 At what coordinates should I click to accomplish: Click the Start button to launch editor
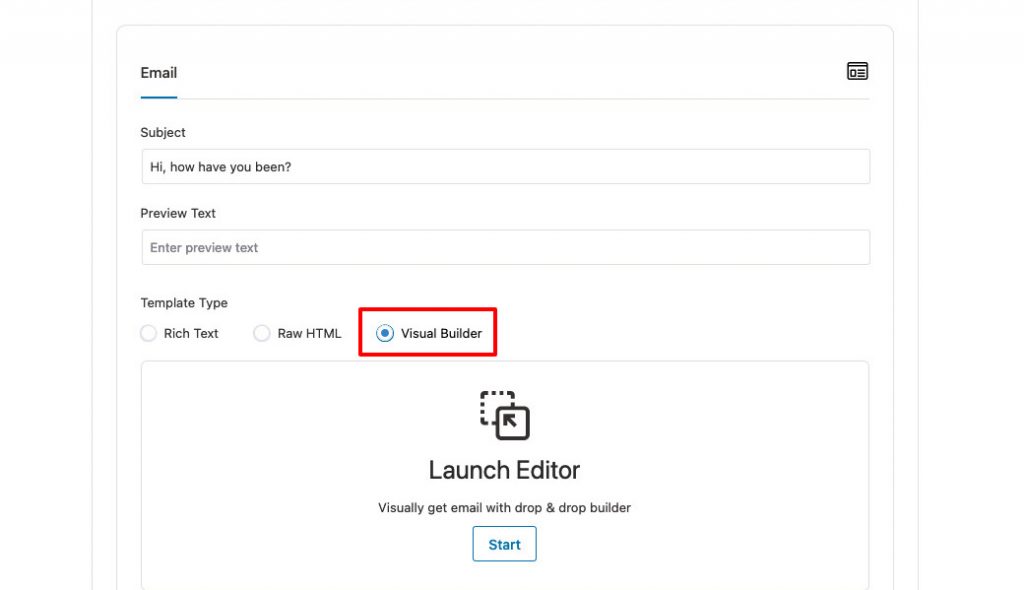504,544
